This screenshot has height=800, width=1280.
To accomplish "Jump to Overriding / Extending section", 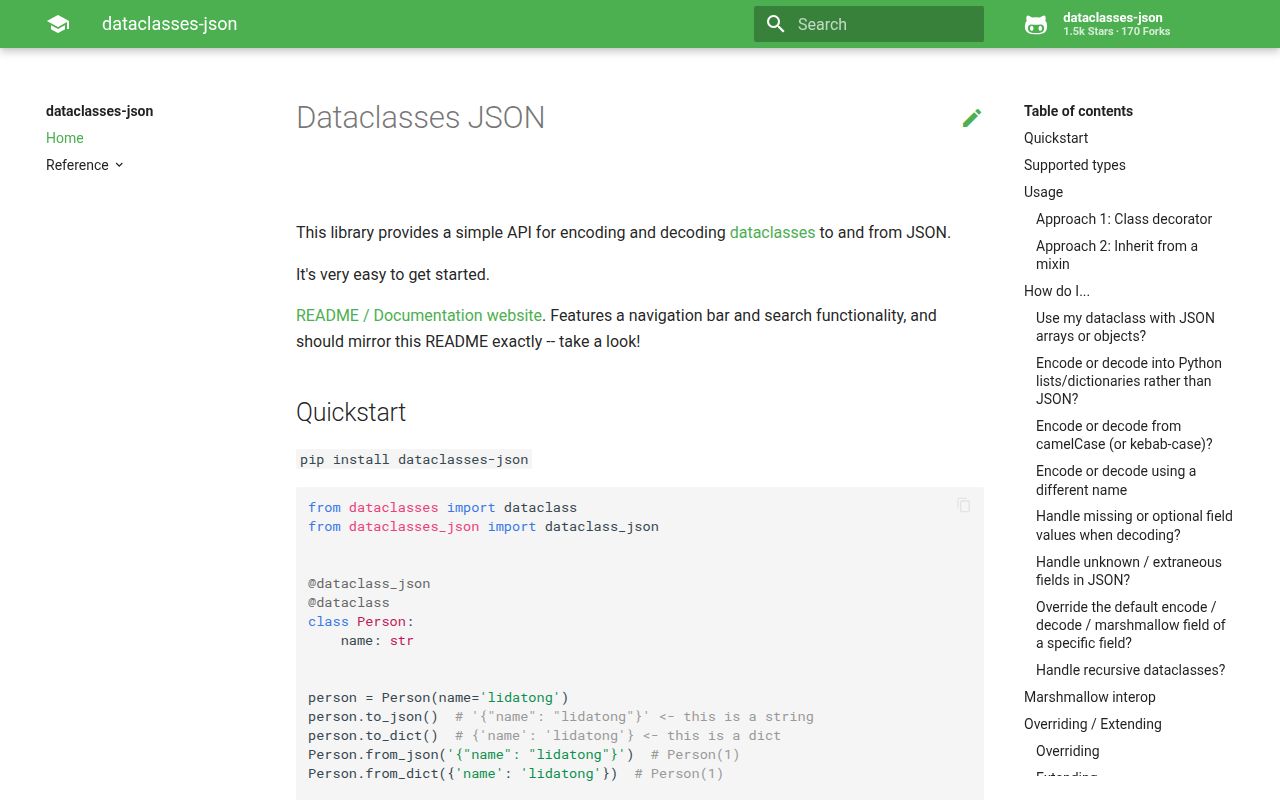I will 1093,724.
